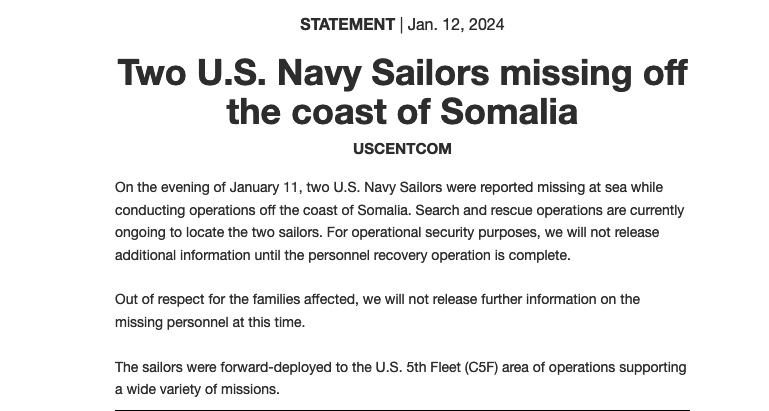The width and height of the screenshot is (769, 411).
Task: Click the USCENTCOM byline under the headline
Action: tap(402, 149)
